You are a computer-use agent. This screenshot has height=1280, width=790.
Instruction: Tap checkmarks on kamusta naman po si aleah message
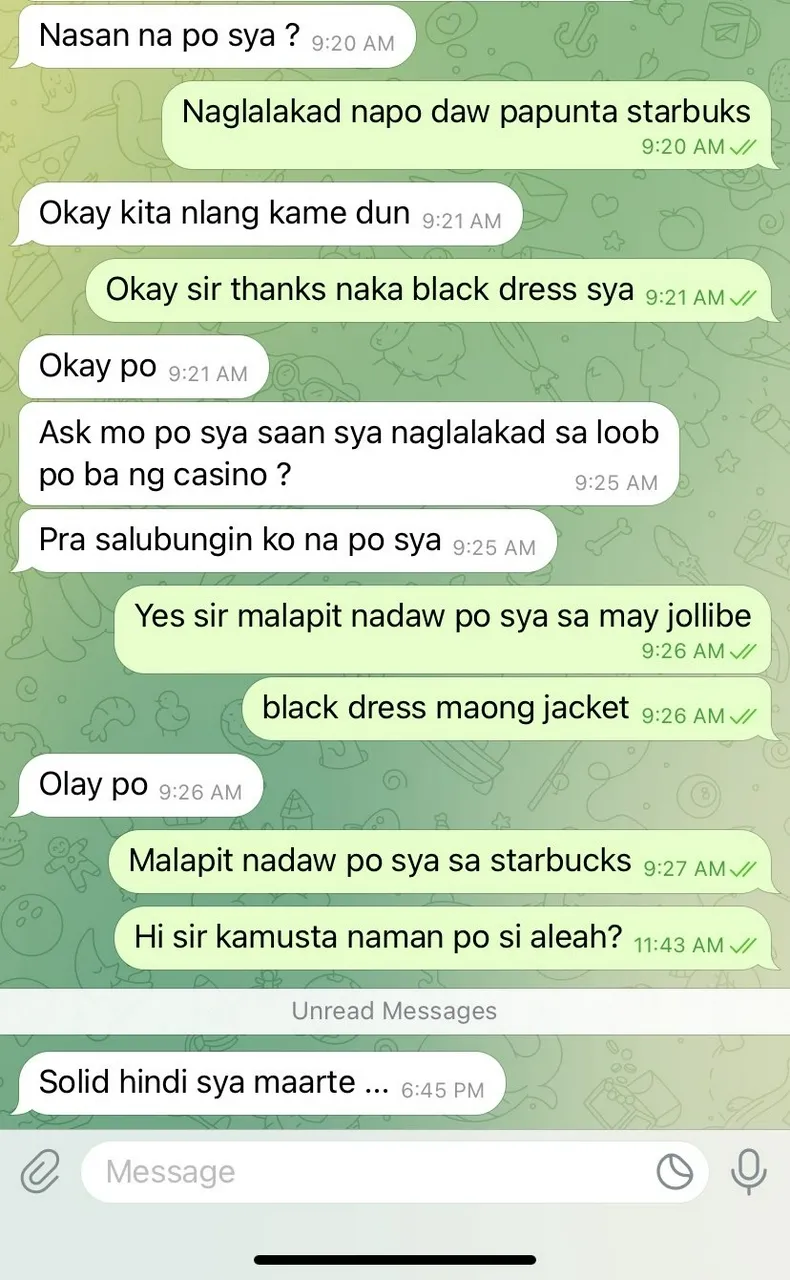point(743,945)
